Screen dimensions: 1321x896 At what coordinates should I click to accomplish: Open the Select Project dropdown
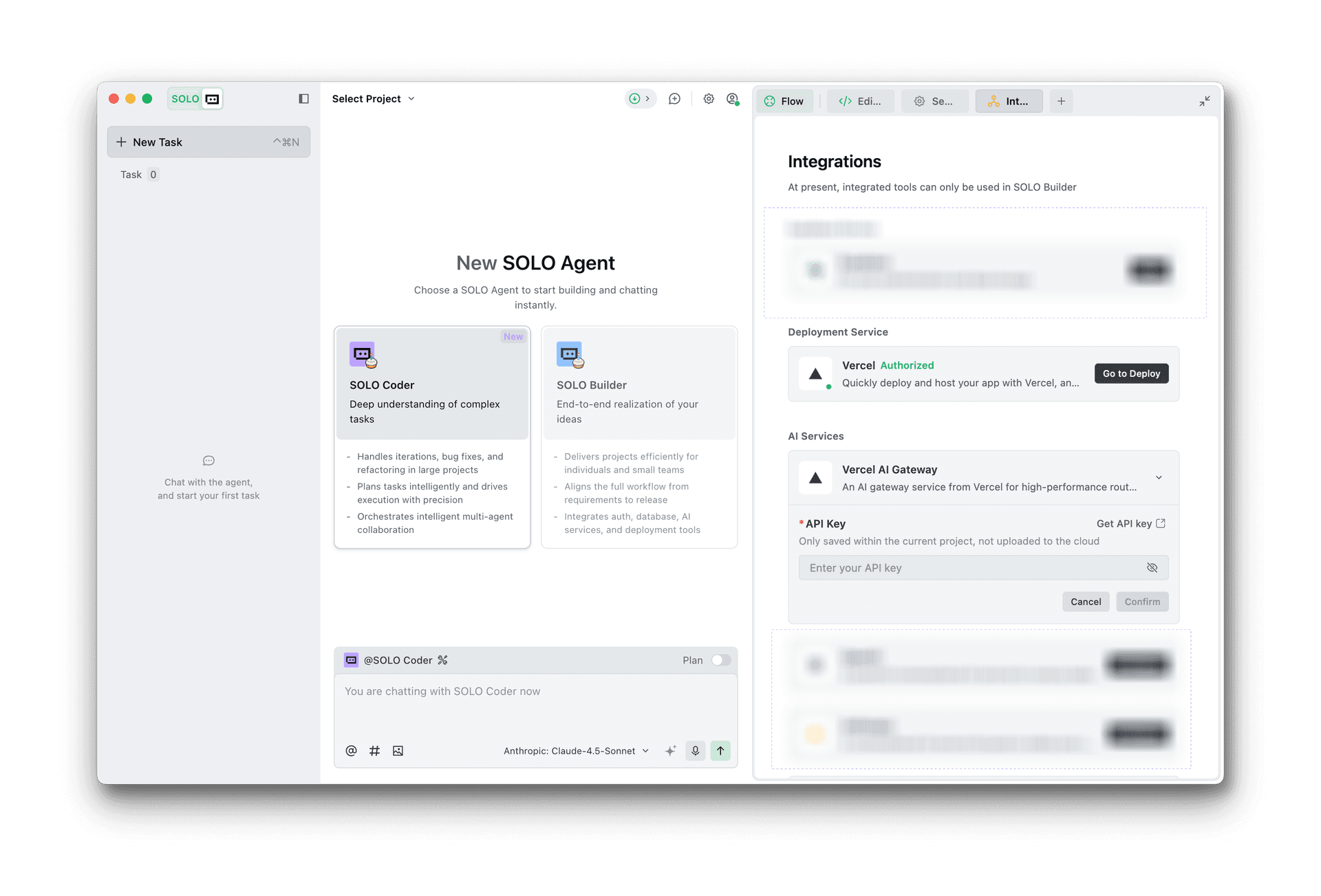[x=373, y=99]
